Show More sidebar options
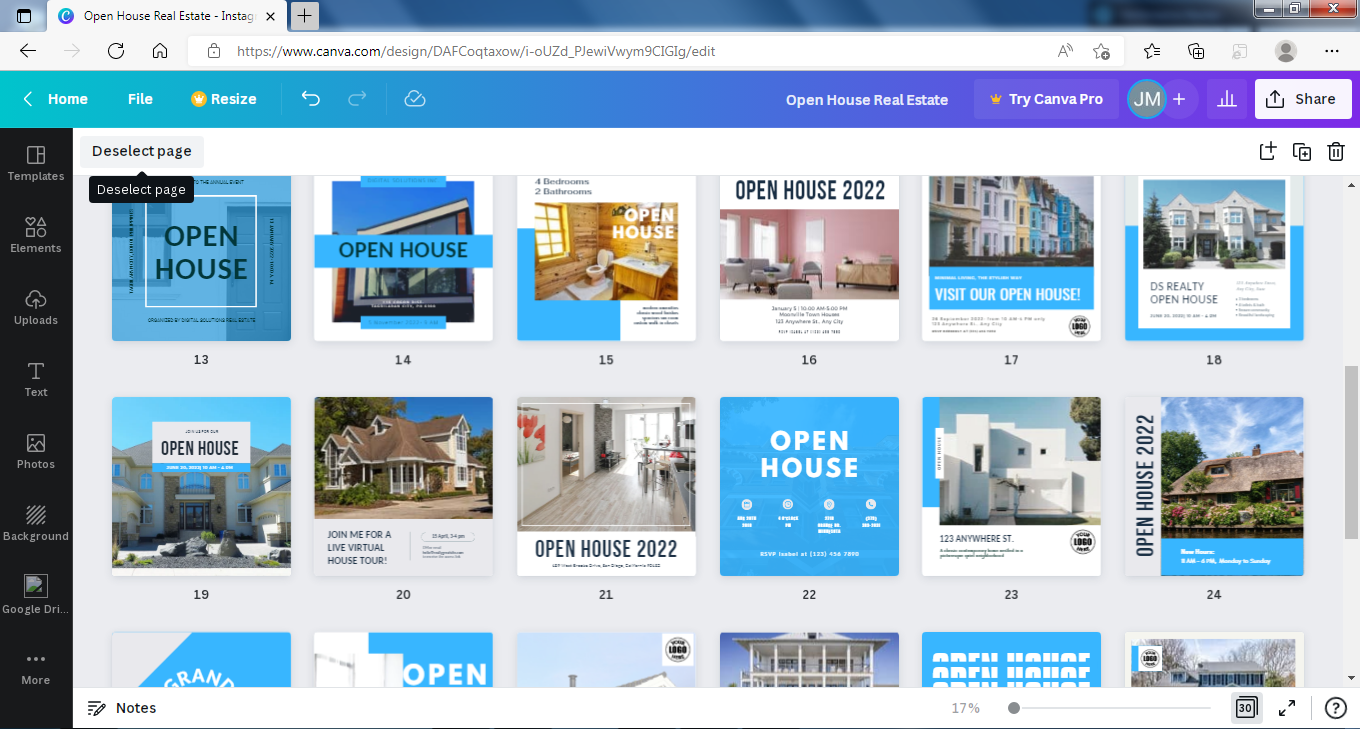 pyautogui.click(x=36, y=667)
